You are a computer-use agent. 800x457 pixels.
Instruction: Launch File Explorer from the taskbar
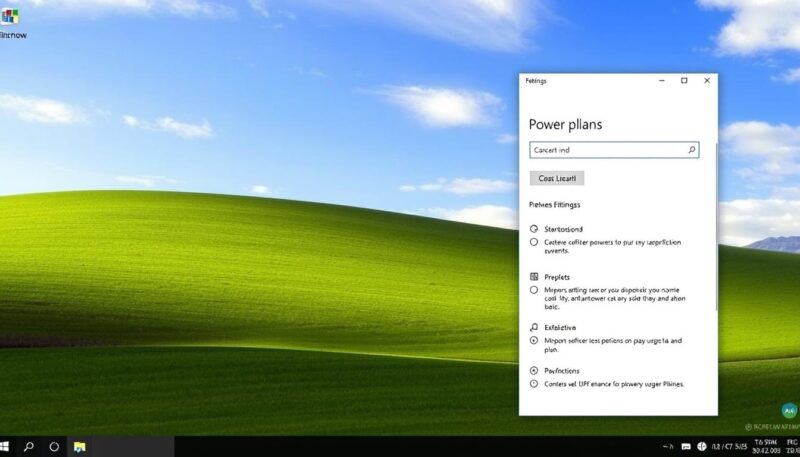(x=80, y=447)
